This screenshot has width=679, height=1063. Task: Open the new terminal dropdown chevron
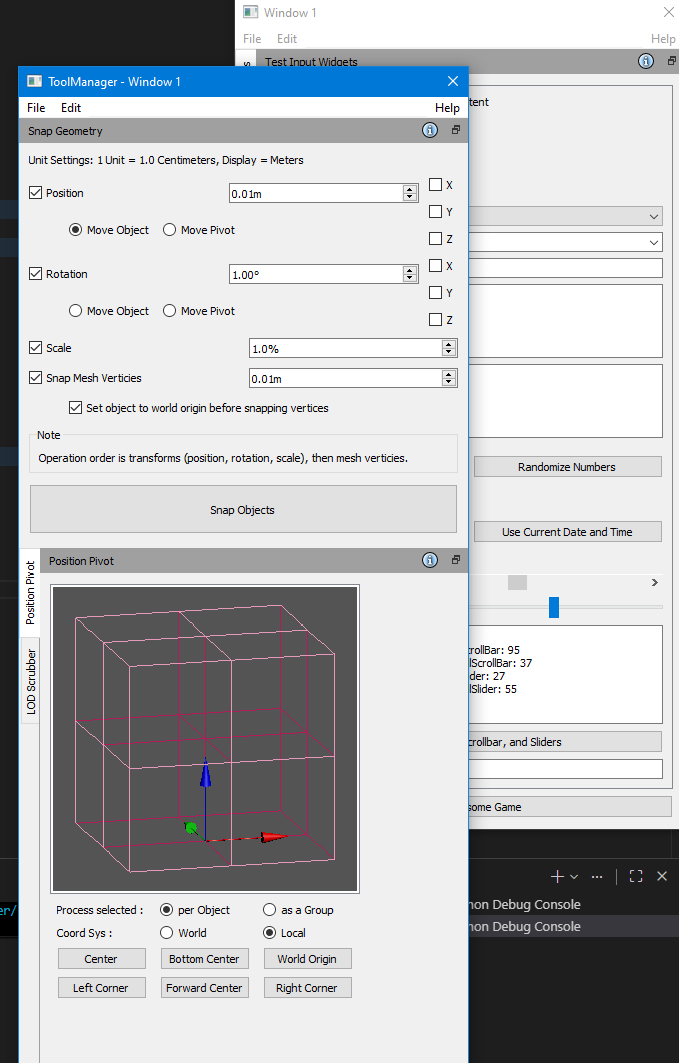pos(574,877)
